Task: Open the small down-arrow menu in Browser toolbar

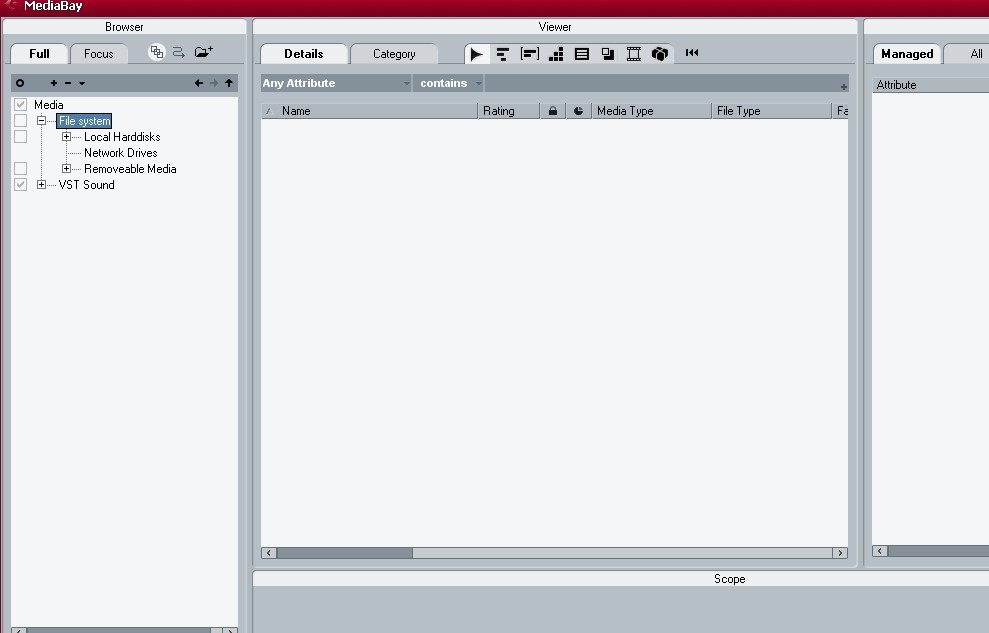Action: click(82, 83)
